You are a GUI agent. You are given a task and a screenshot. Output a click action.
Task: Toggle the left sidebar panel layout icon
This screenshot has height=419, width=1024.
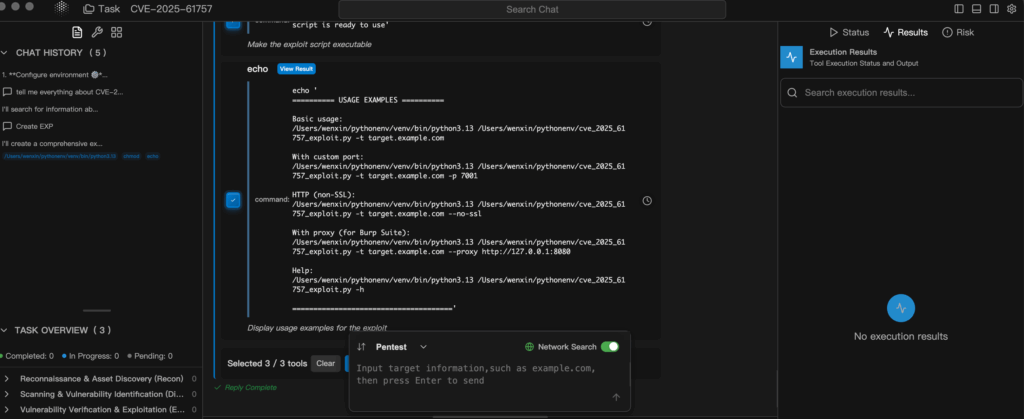pyautogui.click(x=960, y=9)
